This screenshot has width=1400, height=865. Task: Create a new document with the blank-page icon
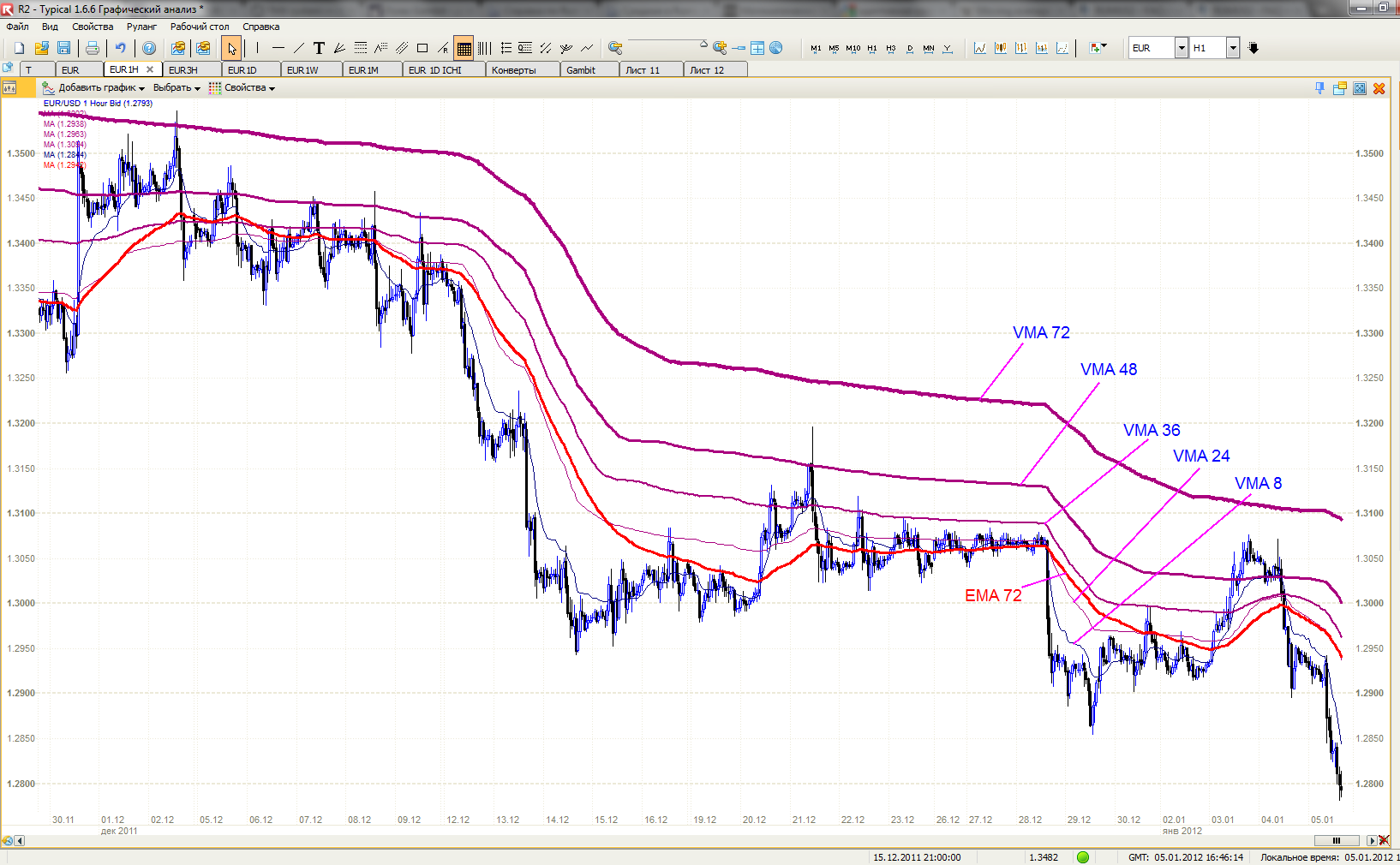19,48
